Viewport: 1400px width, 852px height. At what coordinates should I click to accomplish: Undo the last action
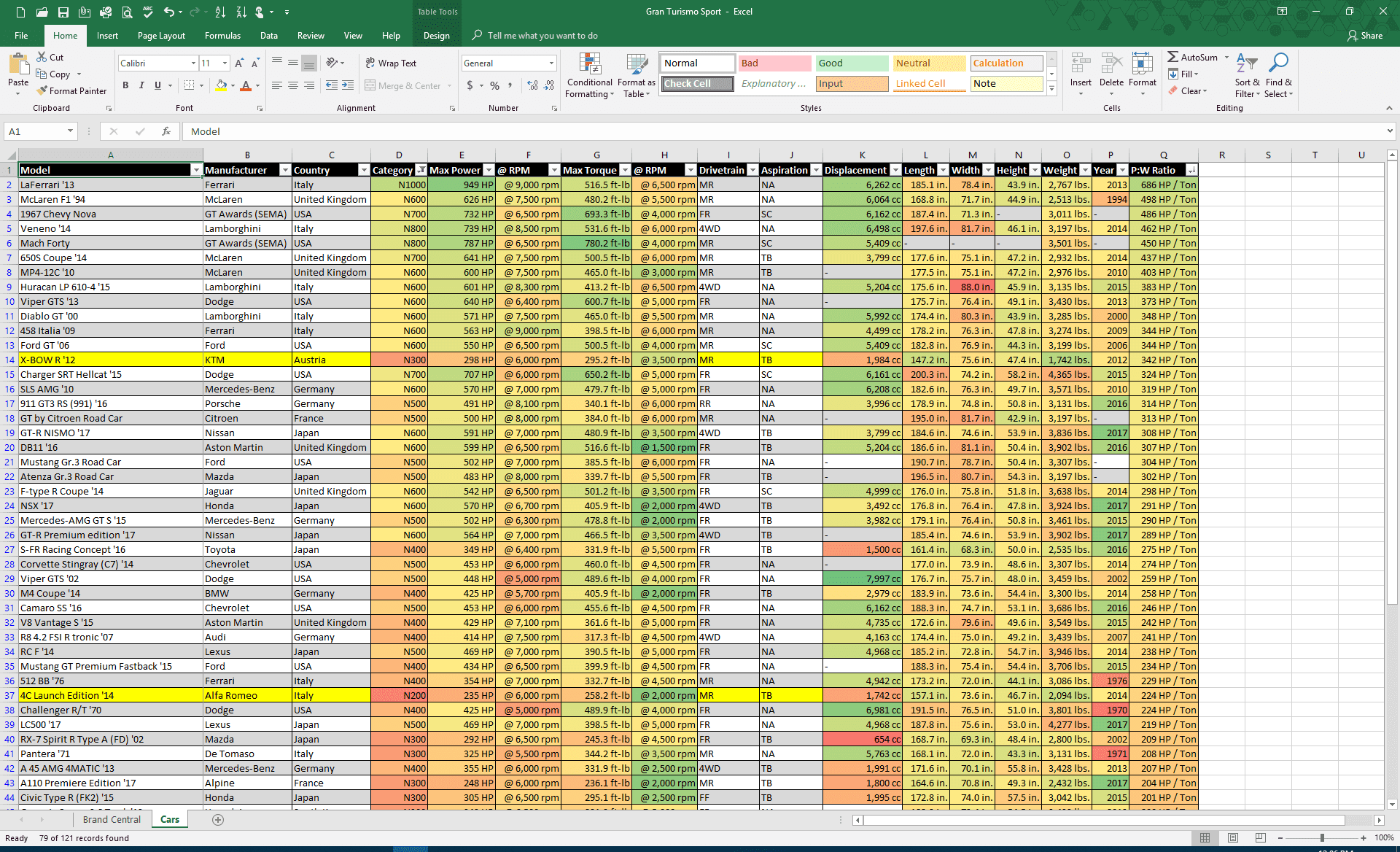point(169,12)
